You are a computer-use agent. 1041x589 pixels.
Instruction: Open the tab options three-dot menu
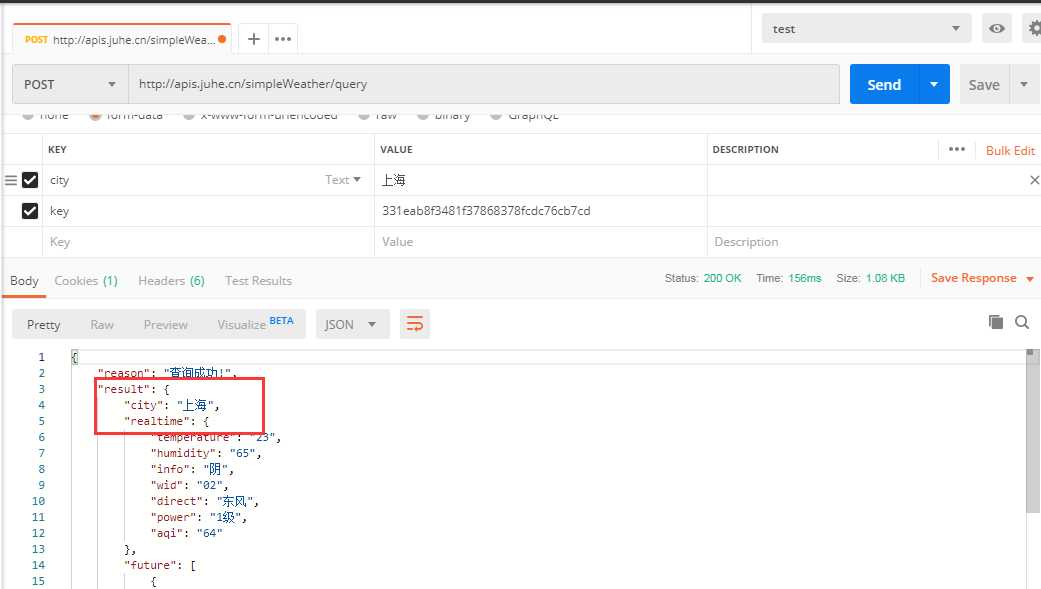pos(283,39)
